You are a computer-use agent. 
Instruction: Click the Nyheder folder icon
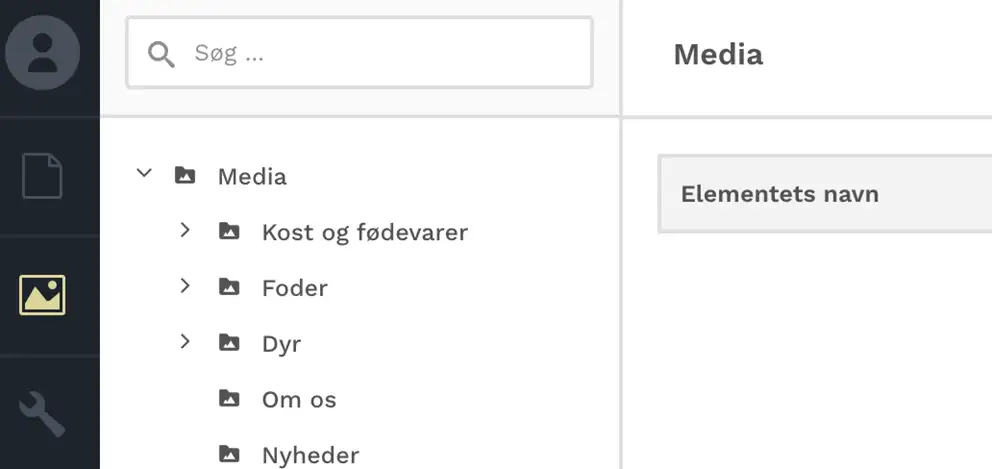pyautogui.click(x=229, y=455)
